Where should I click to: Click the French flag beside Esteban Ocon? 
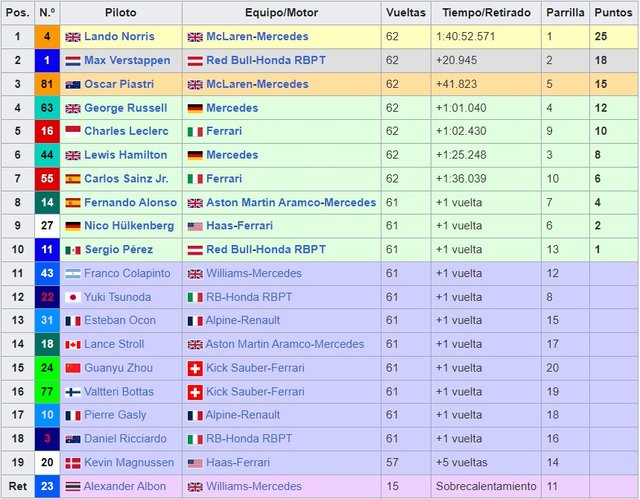coord(73,321)
